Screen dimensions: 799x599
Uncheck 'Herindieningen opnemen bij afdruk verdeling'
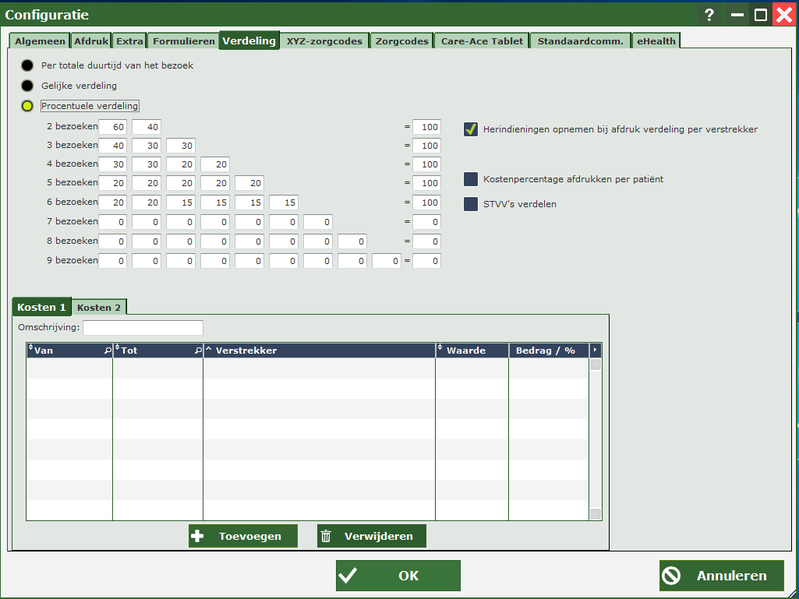click(471, 129)
